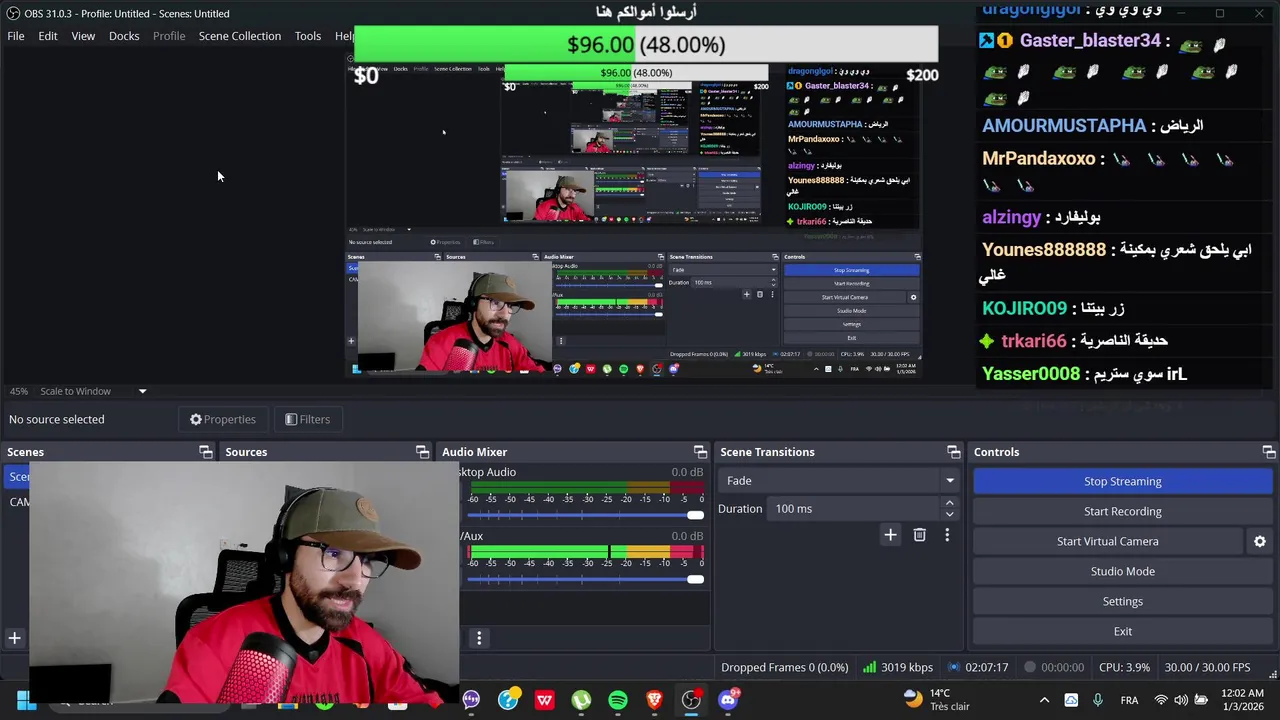Pop out the Scenes dock panel

click(x=206, y=452)
